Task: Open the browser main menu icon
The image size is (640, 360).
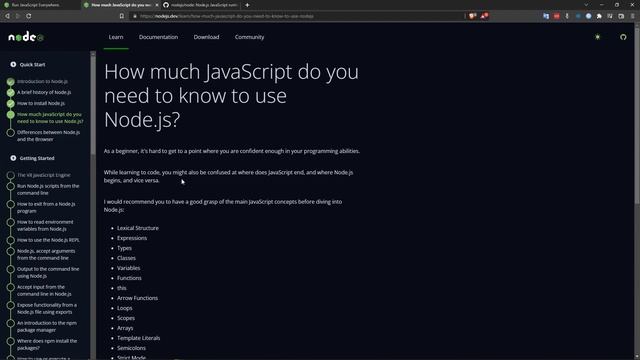Action: click(633, 16)
